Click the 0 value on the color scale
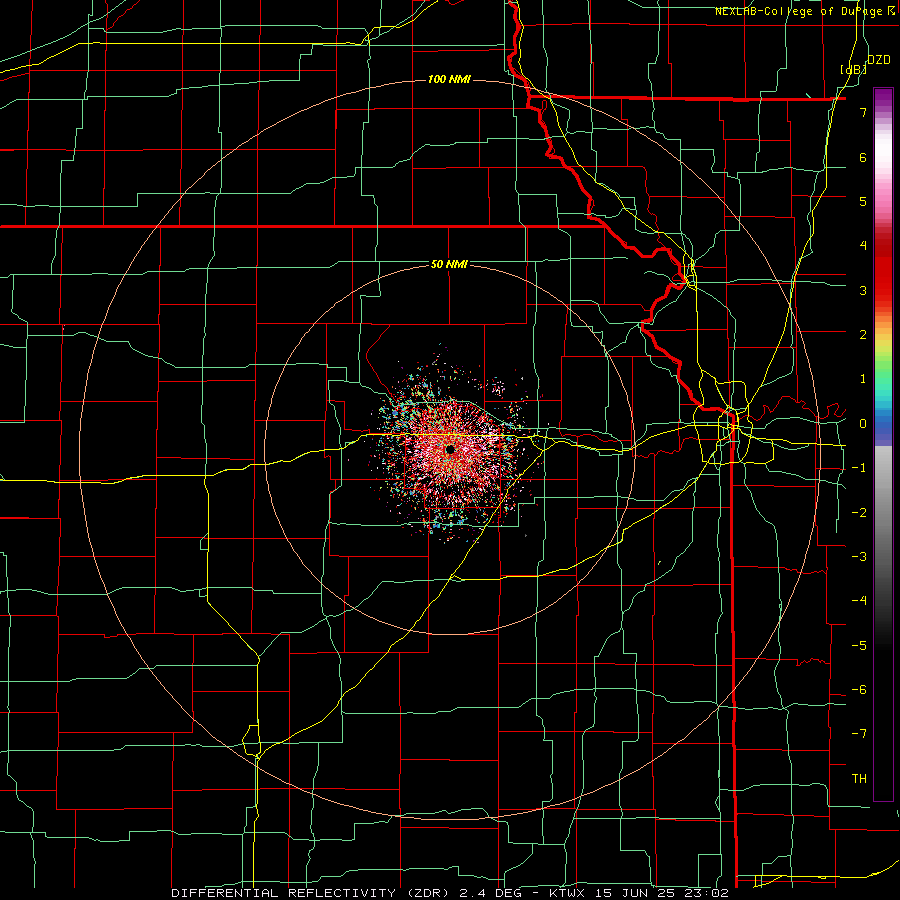This screenshot has height=900, width=900. click(863, 423)
